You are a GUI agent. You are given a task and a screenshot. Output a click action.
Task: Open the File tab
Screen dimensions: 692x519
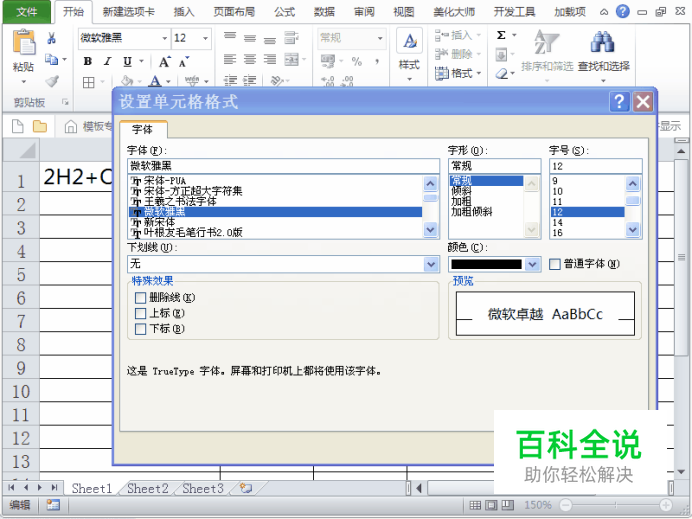[x=26, y=12]
